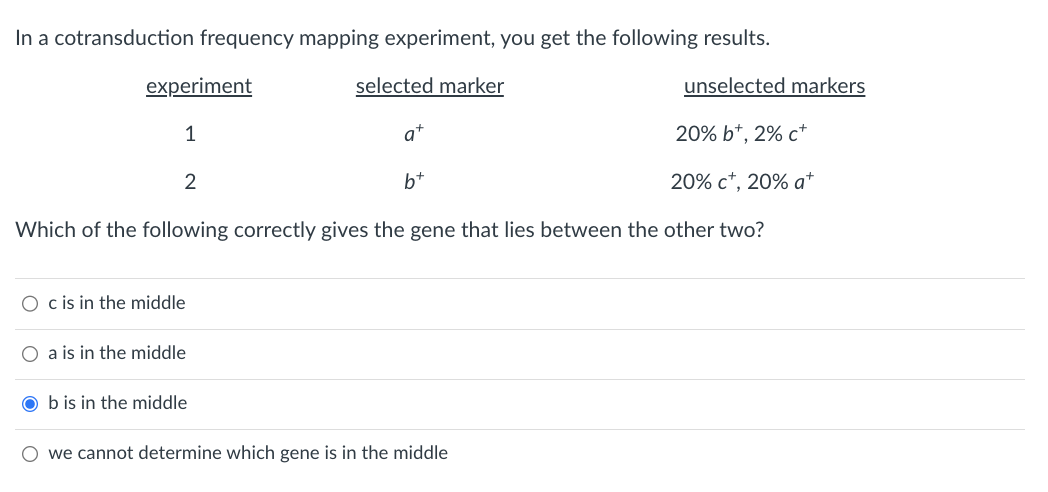1048x492 pixels.
Task: Click the 'c is in the middle' answer text
Action: [x=116, y=303]
